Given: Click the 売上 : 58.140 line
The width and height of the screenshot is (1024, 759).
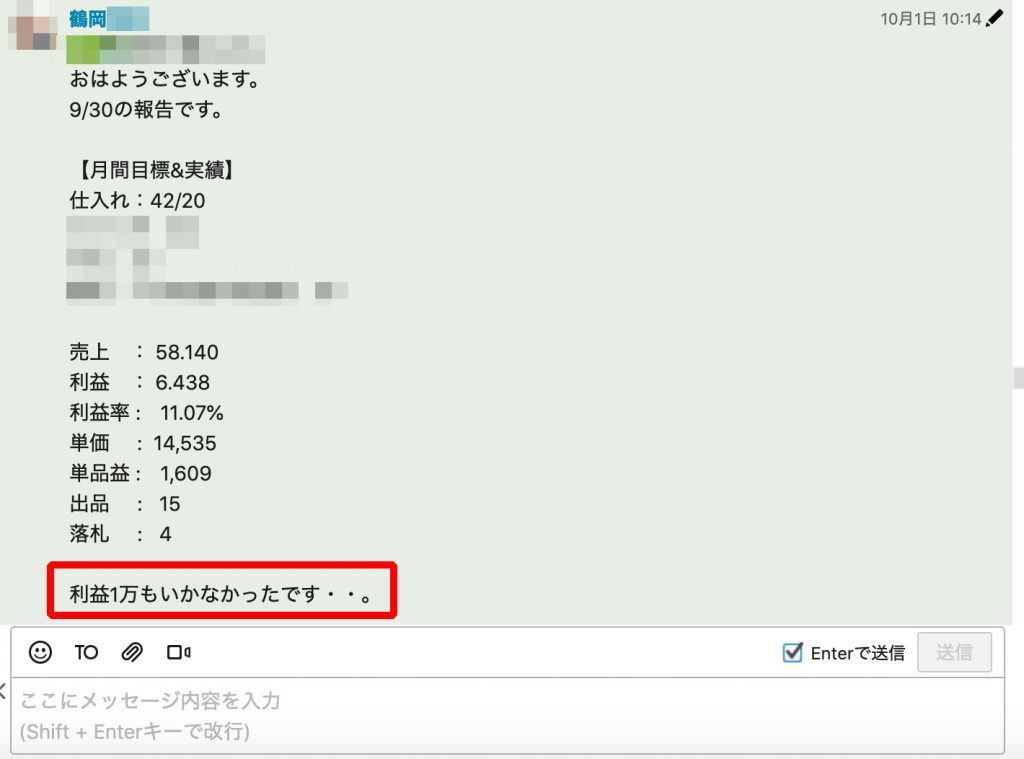Looking at the screenshot, I should click(144, 352).
